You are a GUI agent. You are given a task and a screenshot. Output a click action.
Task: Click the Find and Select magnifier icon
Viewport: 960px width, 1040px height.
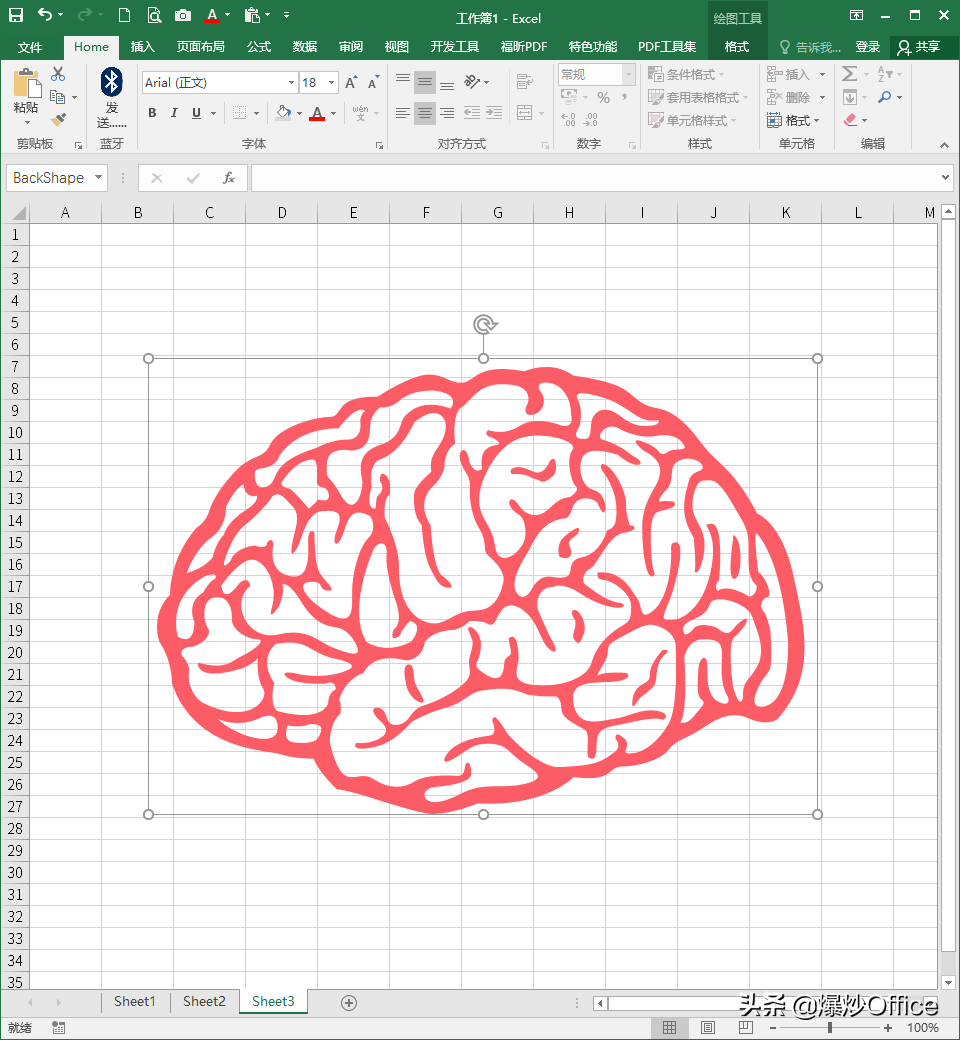pyautogui.click(x=884, y=97)
